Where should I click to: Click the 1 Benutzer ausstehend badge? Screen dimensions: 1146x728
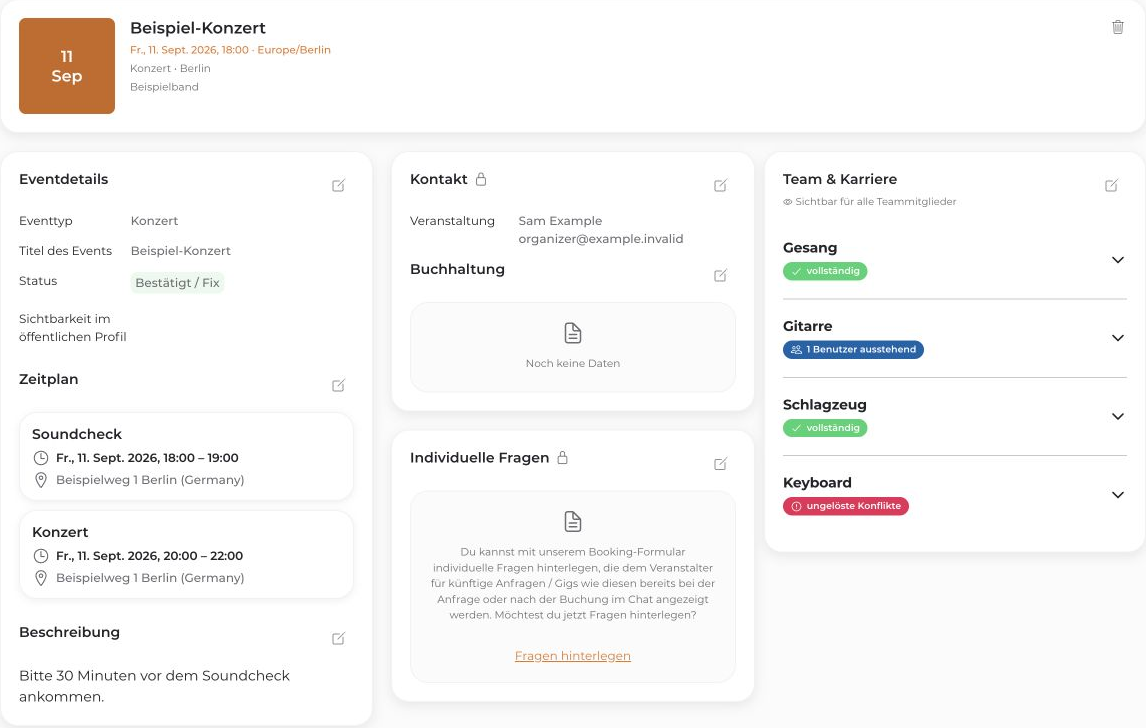(x=853, y=349)
